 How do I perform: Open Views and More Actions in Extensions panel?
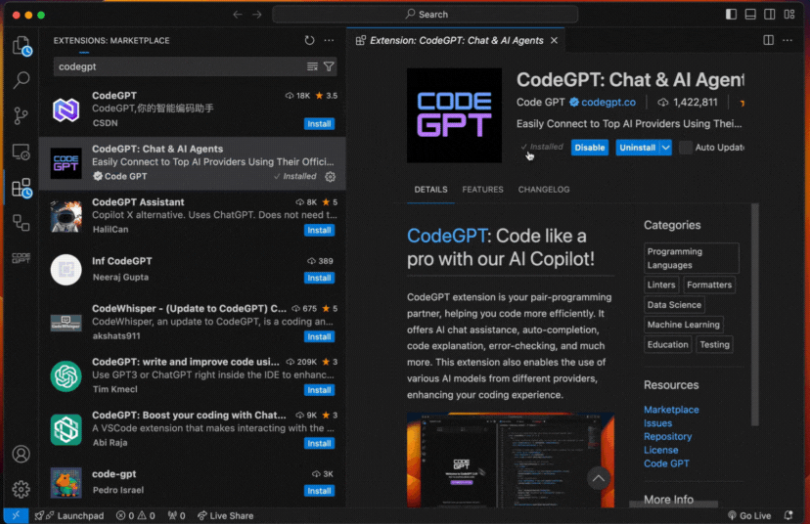(329, 40)
